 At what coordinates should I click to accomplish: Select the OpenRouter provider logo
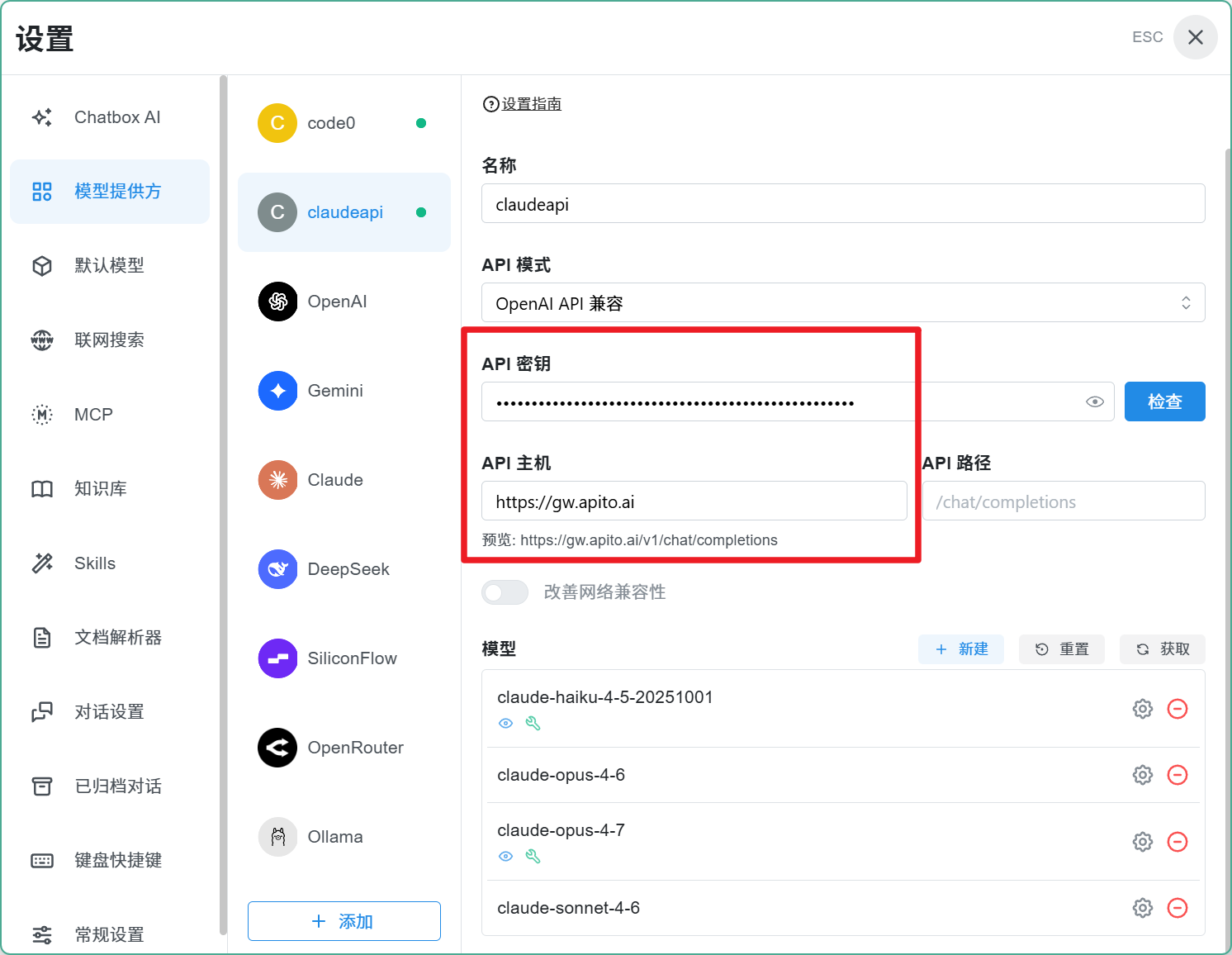277,748
